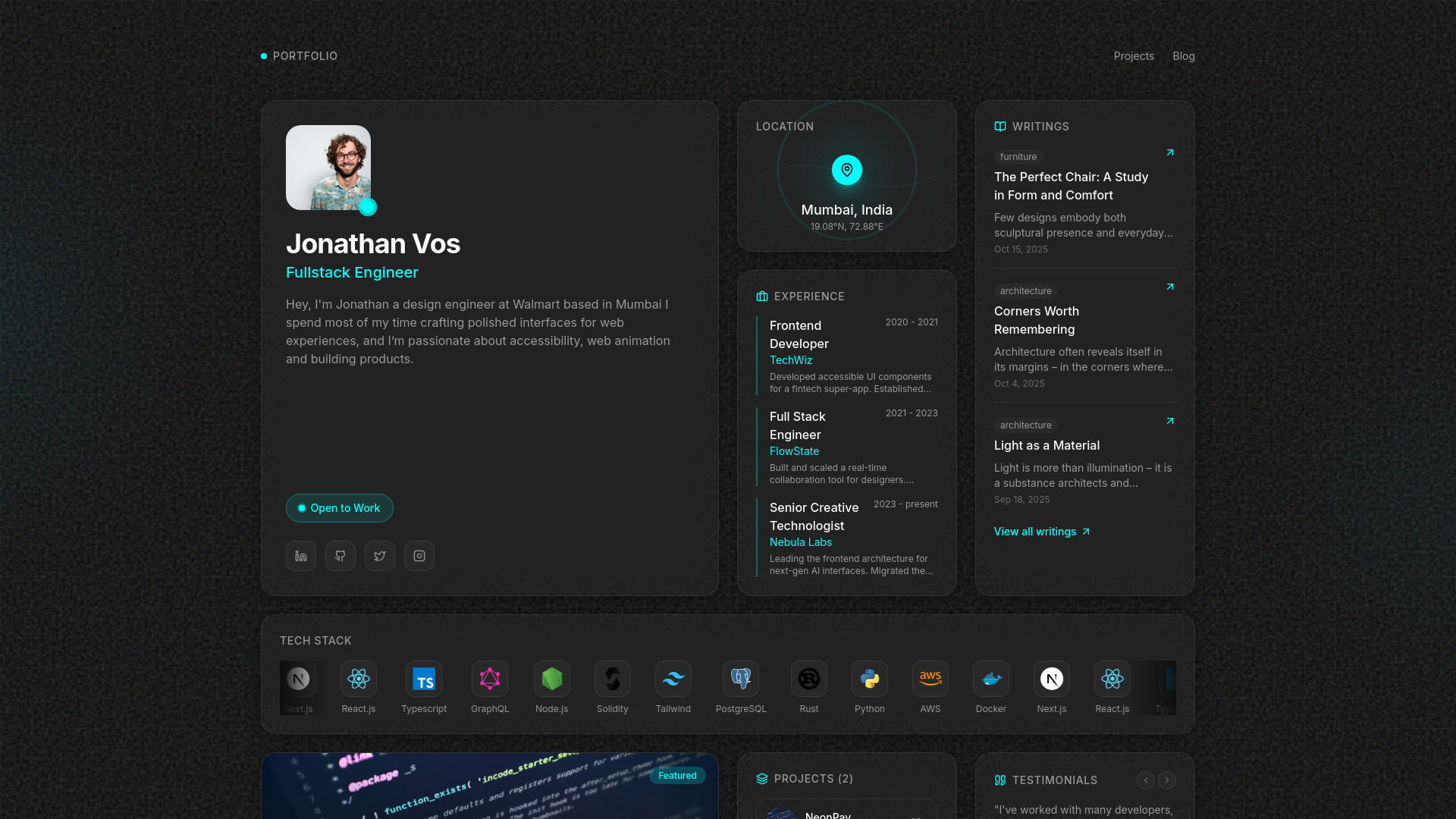Click the Typescript tech stack icon
Image resolution: width=1456 pixels, height=819 pixels.
pyautogui.click(x=424, y=679)
